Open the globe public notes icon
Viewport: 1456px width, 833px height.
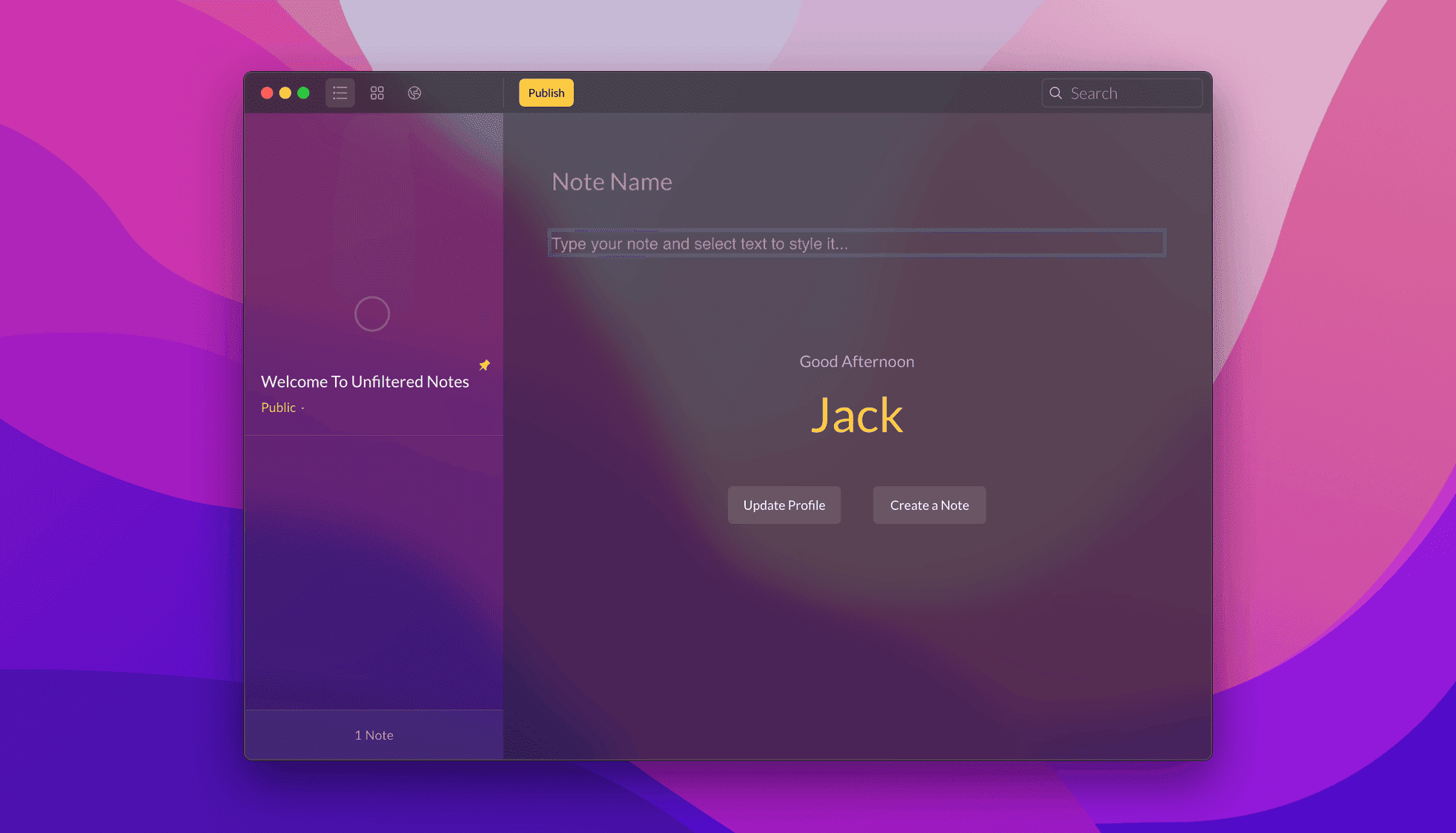point(414,93)
